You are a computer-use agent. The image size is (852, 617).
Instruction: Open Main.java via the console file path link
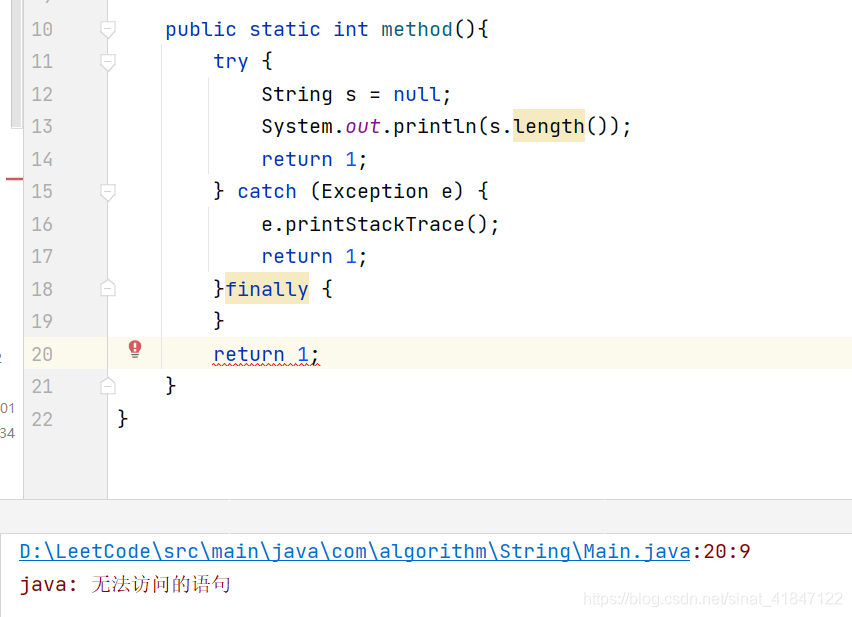coord(350,550)
